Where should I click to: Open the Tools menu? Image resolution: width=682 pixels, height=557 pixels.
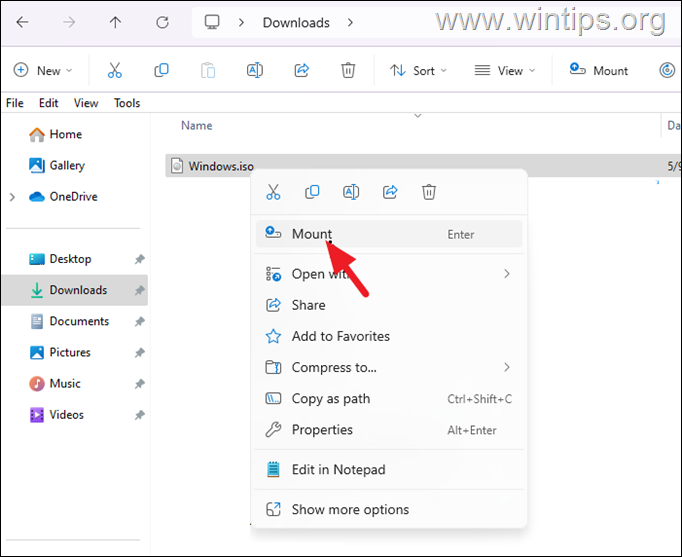coord(127,103)
